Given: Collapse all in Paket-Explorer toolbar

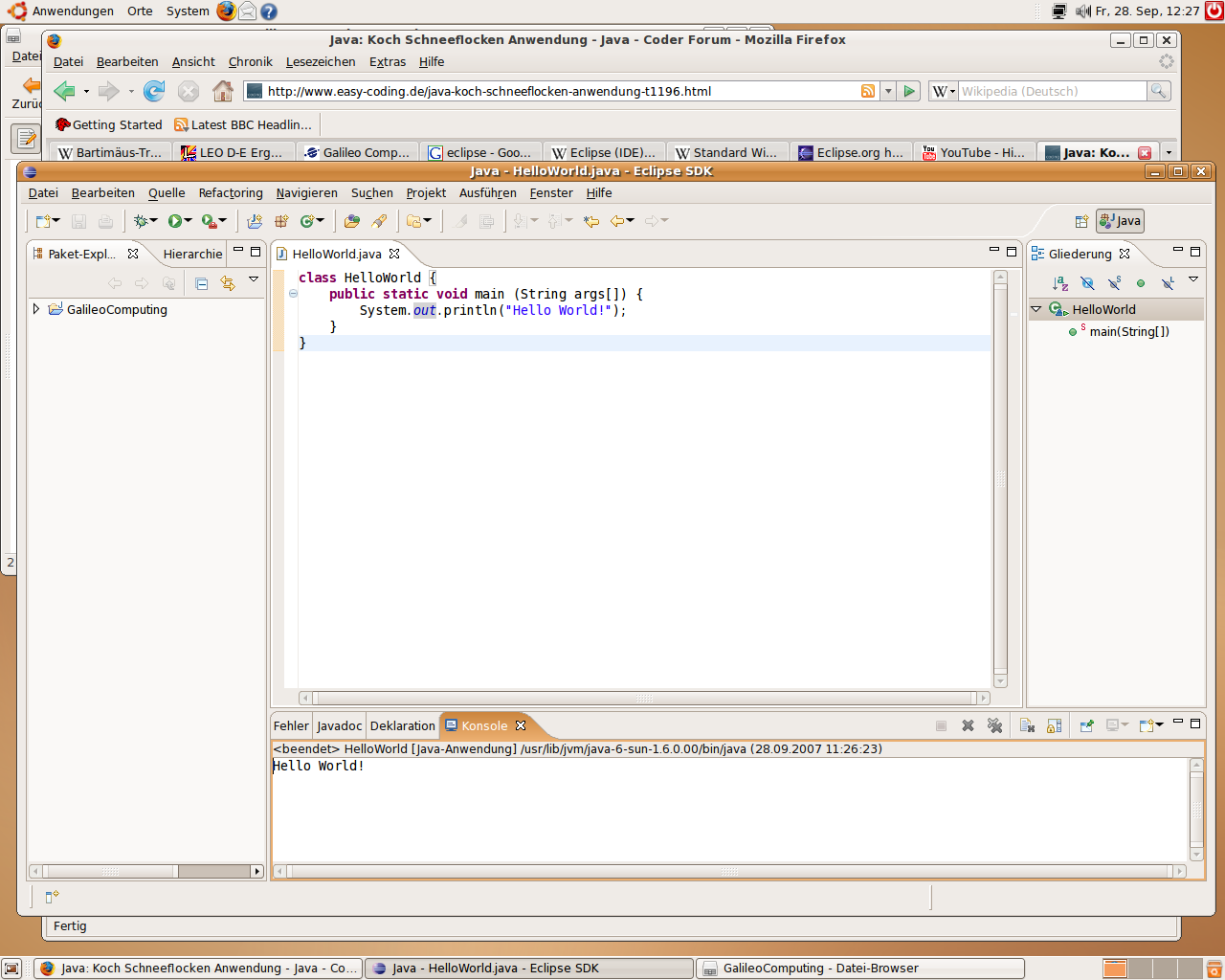Looking at the screenshot, I should 201,283.
